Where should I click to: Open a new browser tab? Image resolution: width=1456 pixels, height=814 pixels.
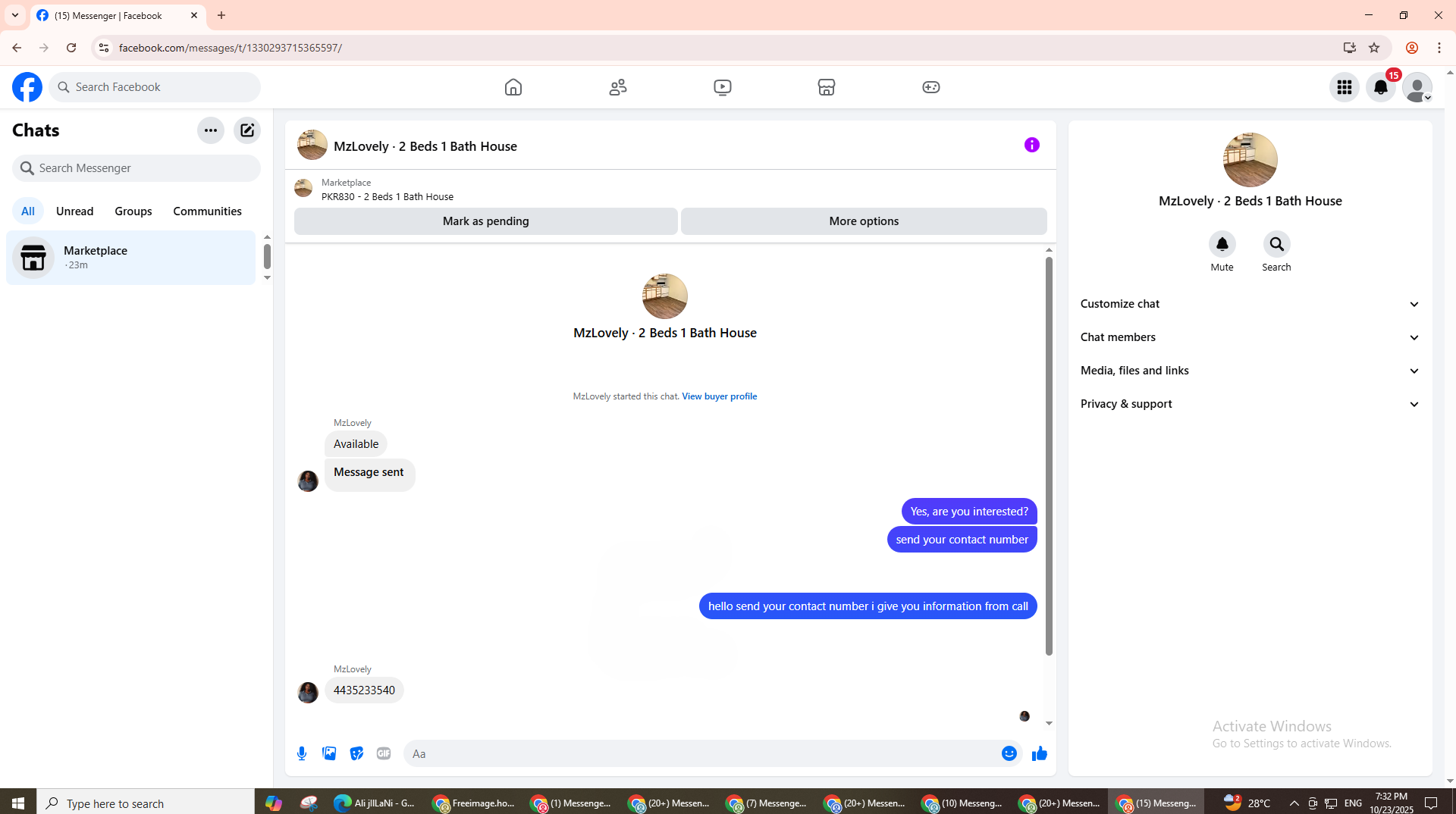point(221,15)
